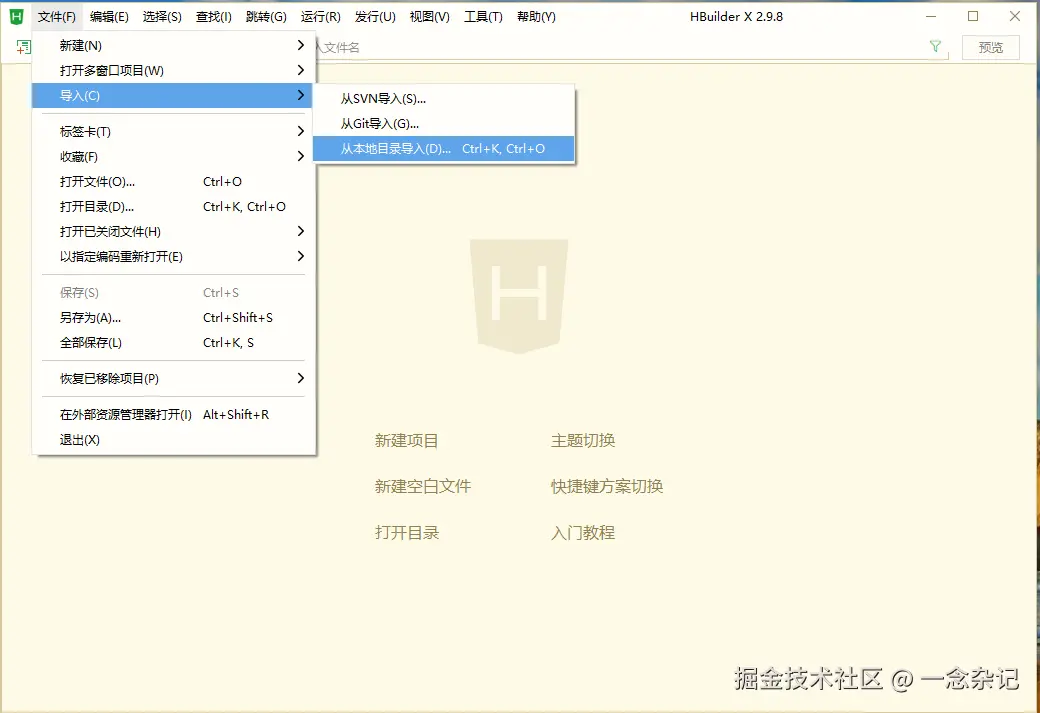Choose 在外部资源管理器打开(I) entry
1040x713 pixels.
174,415
